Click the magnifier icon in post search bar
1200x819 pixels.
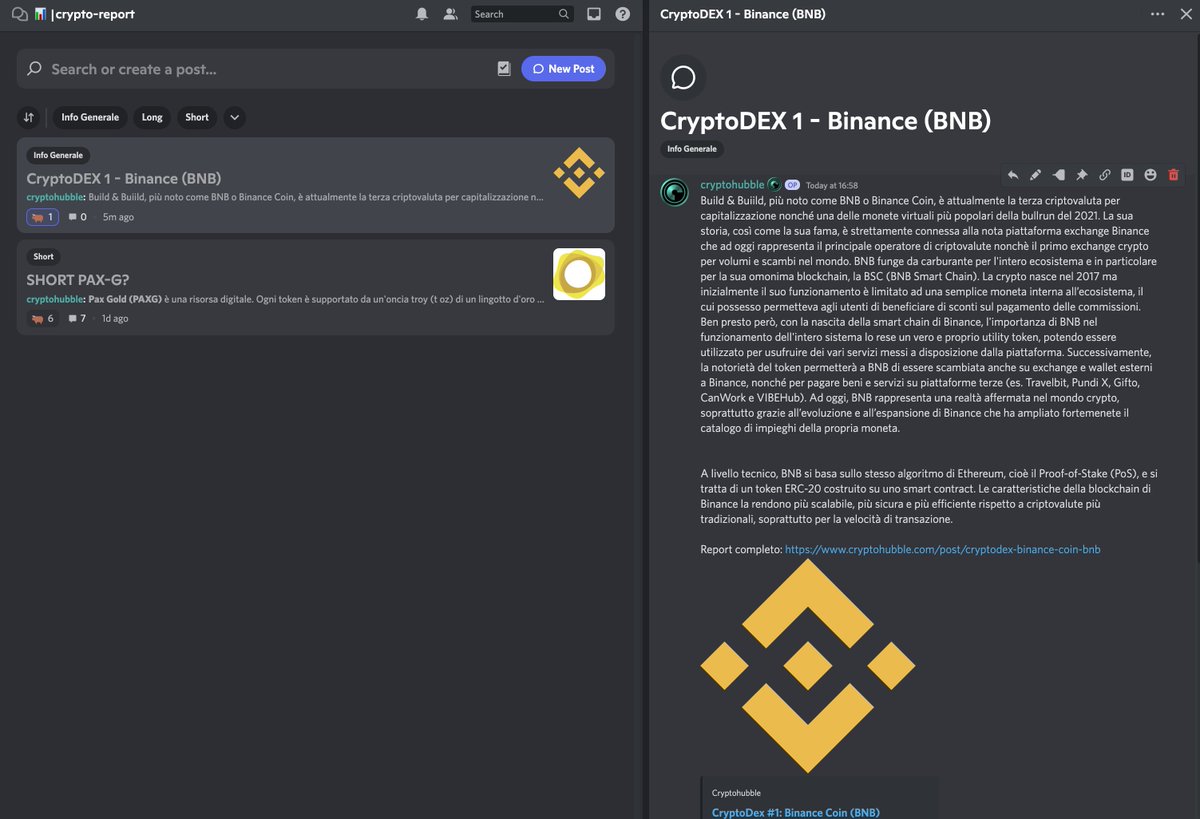coord(34,69)
